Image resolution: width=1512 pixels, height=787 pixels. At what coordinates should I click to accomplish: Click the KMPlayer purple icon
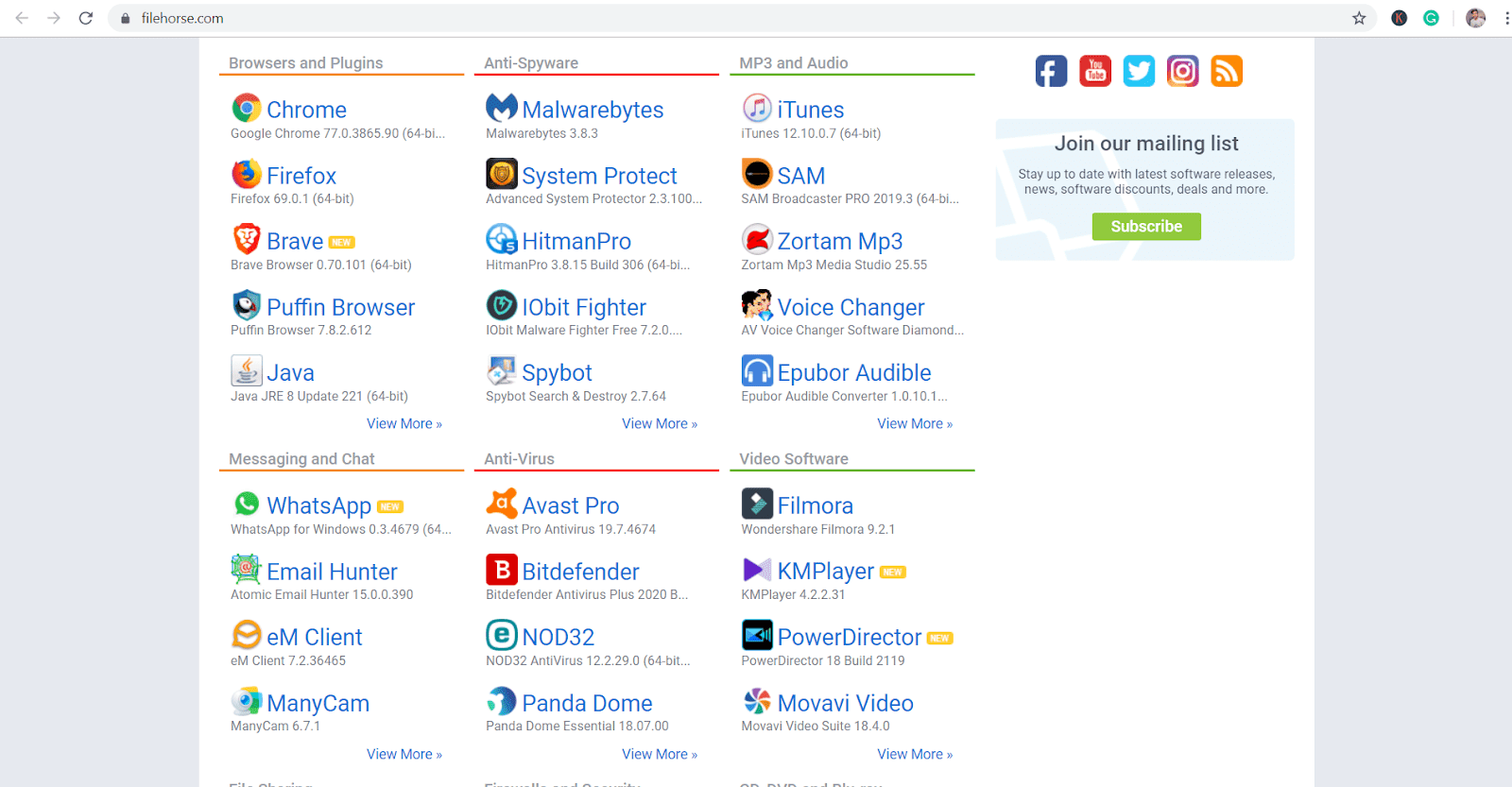pyautogui.click(x=757, y=570)
